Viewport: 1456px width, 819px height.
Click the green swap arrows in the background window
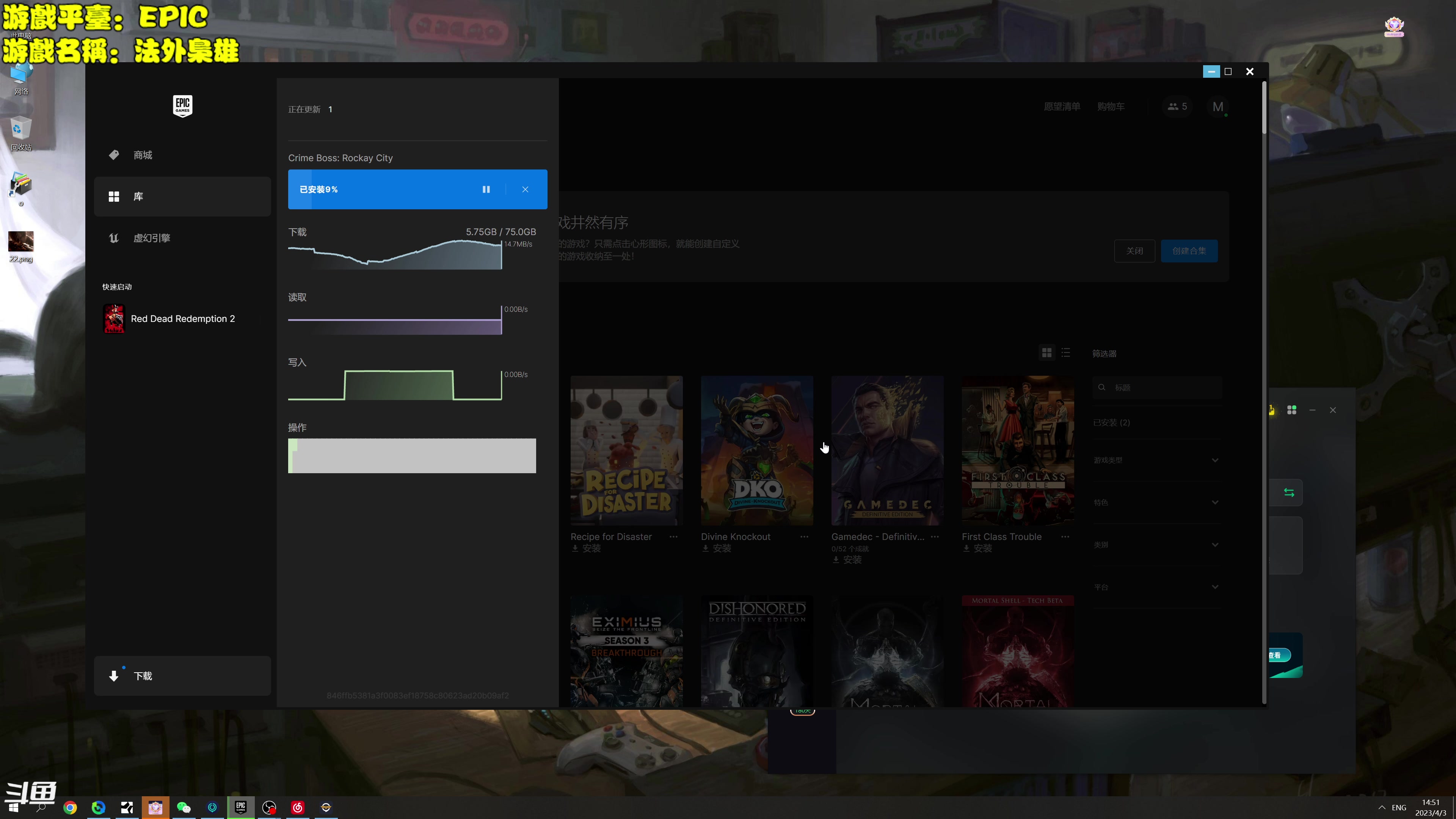click(x=1289, y=492)
